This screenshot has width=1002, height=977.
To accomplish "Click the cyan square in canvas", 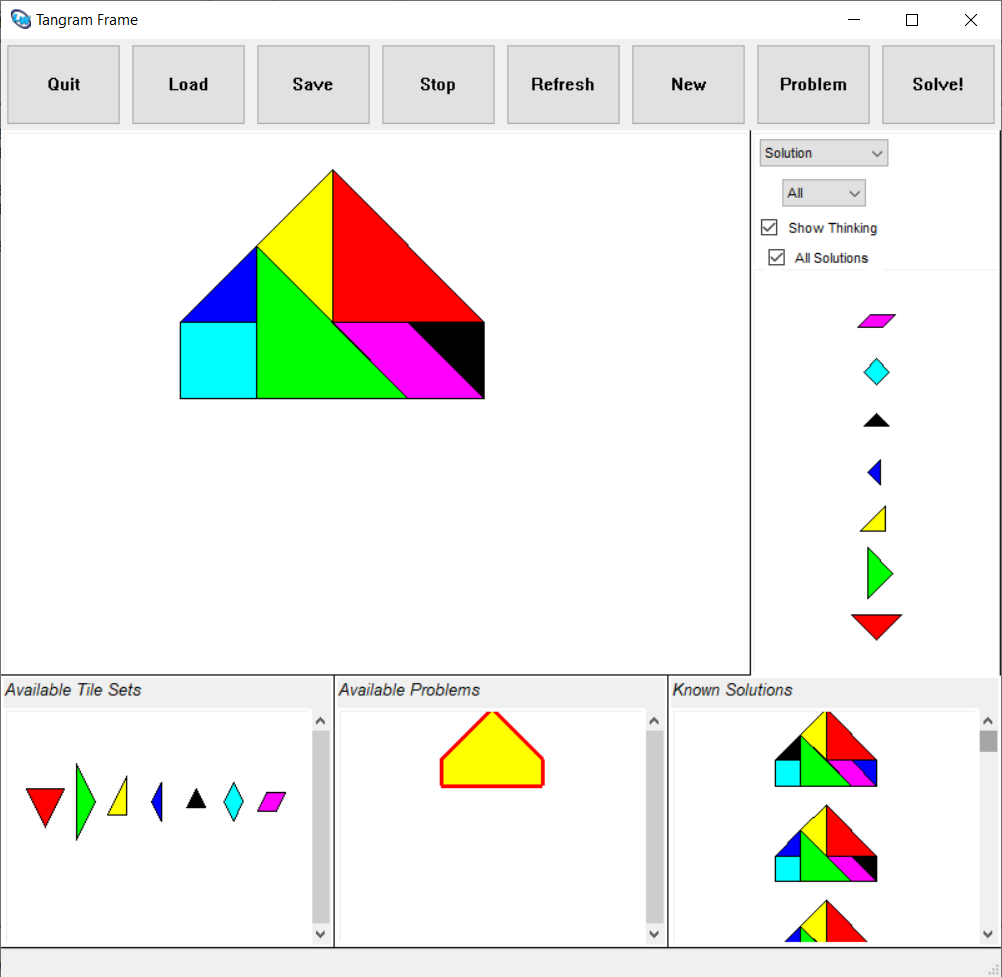I will (x=219, y=360).
